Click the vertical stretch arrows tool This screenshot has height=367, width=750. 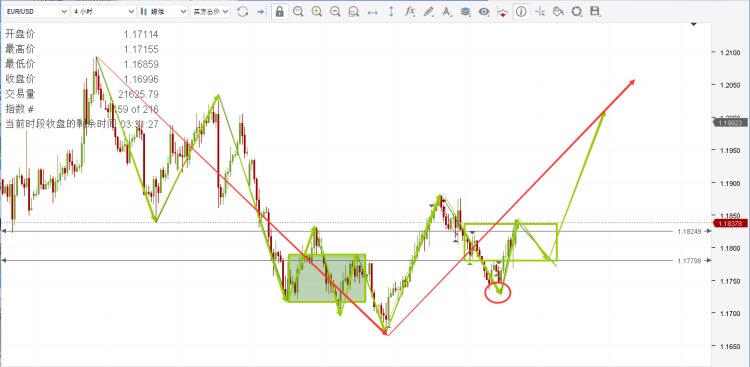391,12
